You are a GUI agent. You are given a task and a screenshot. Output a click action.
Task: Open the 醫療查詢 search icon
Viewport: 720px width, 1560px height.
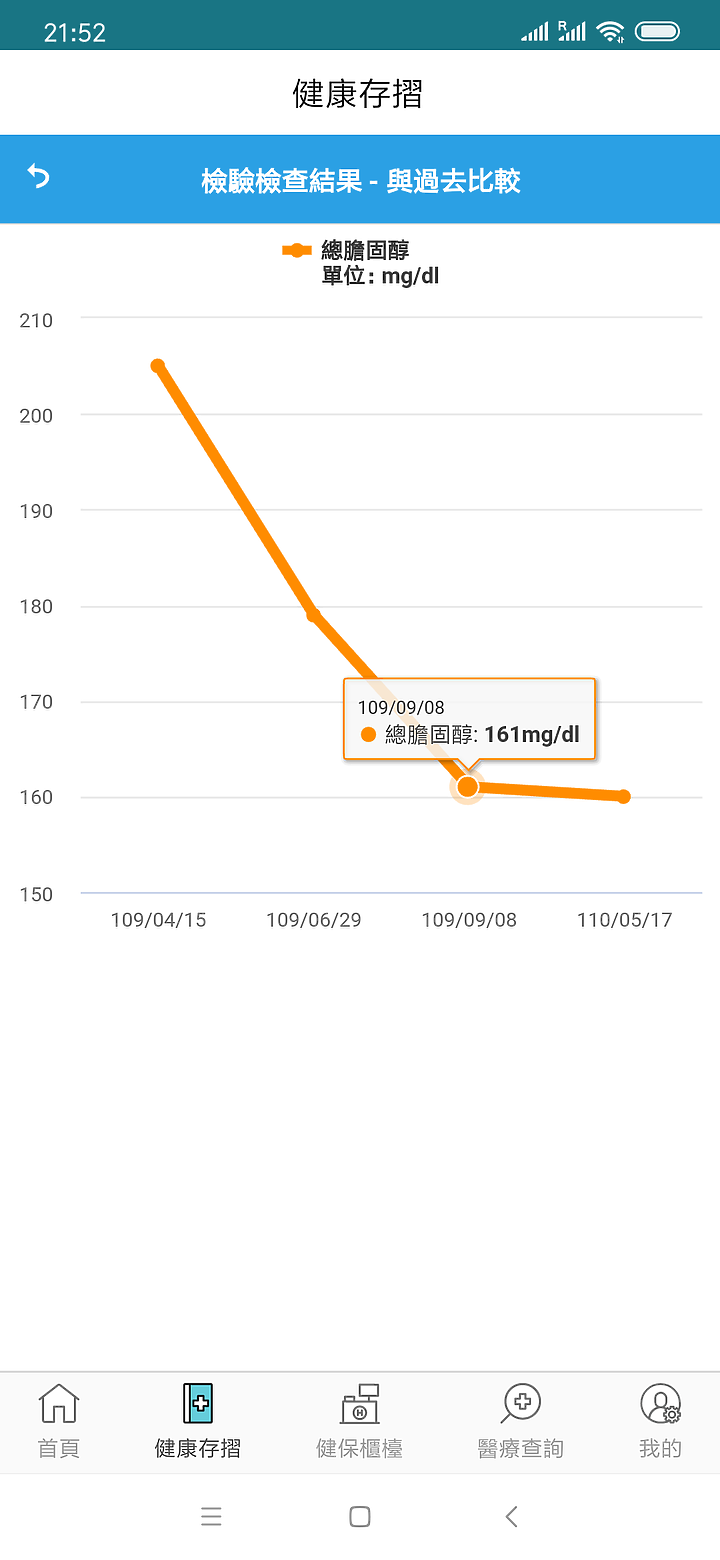(x=521, y=1403)
